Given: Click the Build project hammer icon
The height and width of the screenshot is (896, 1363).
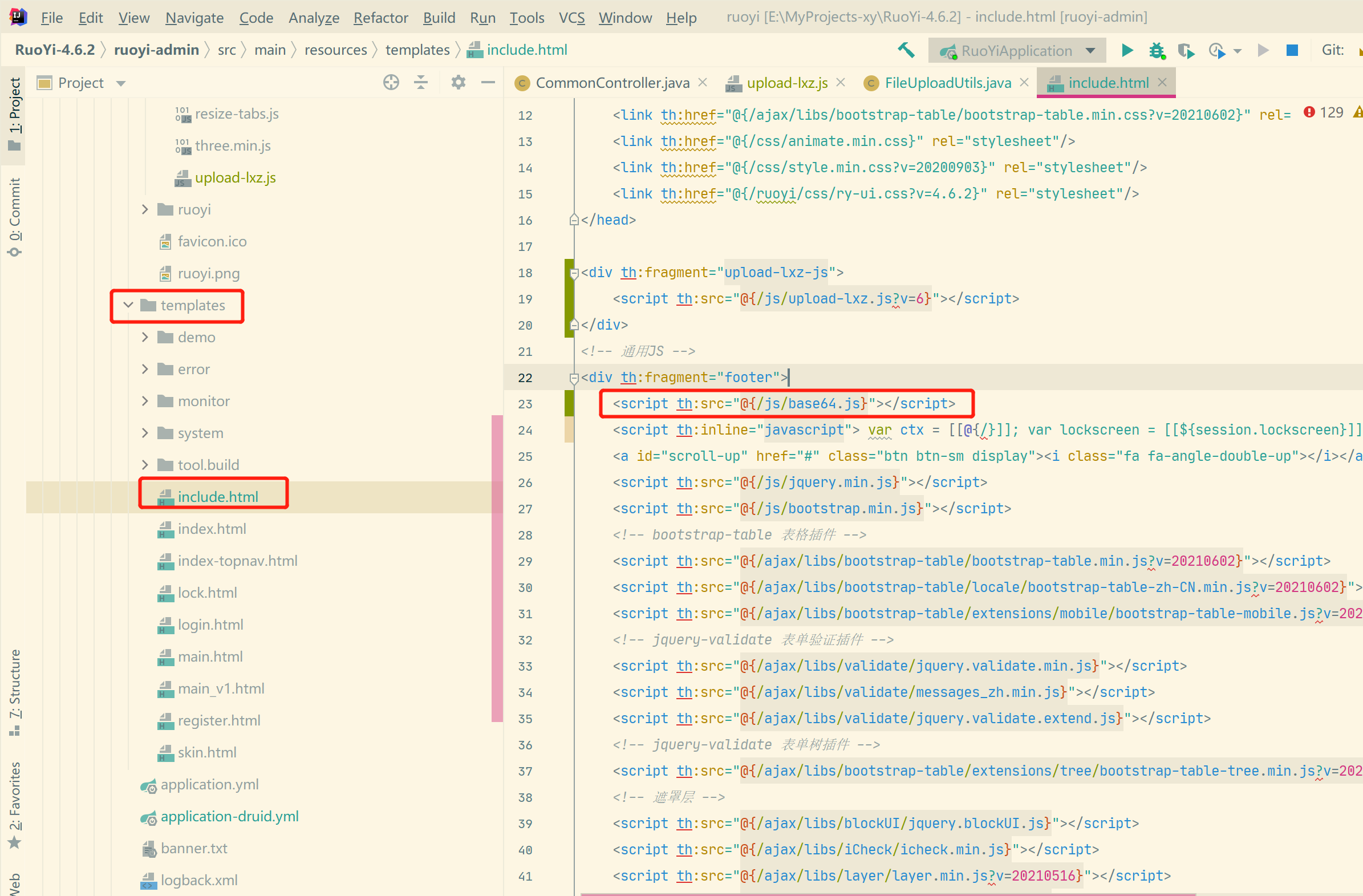Looking at the screenshot, I should (x=906, y=50).
